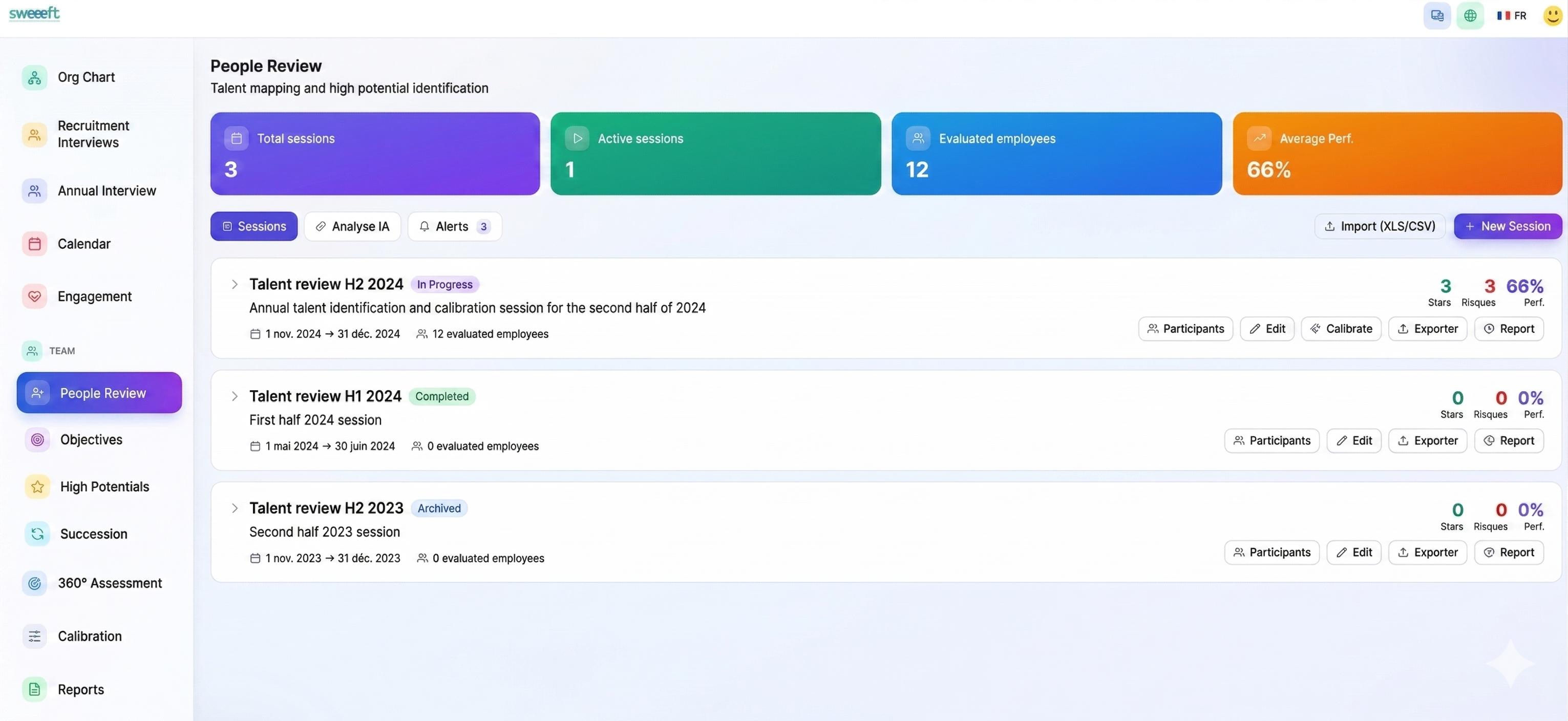This screenshot has width=1568, height=721.
Task: Click the device preview icon top right
Action: coord(1437,15)
